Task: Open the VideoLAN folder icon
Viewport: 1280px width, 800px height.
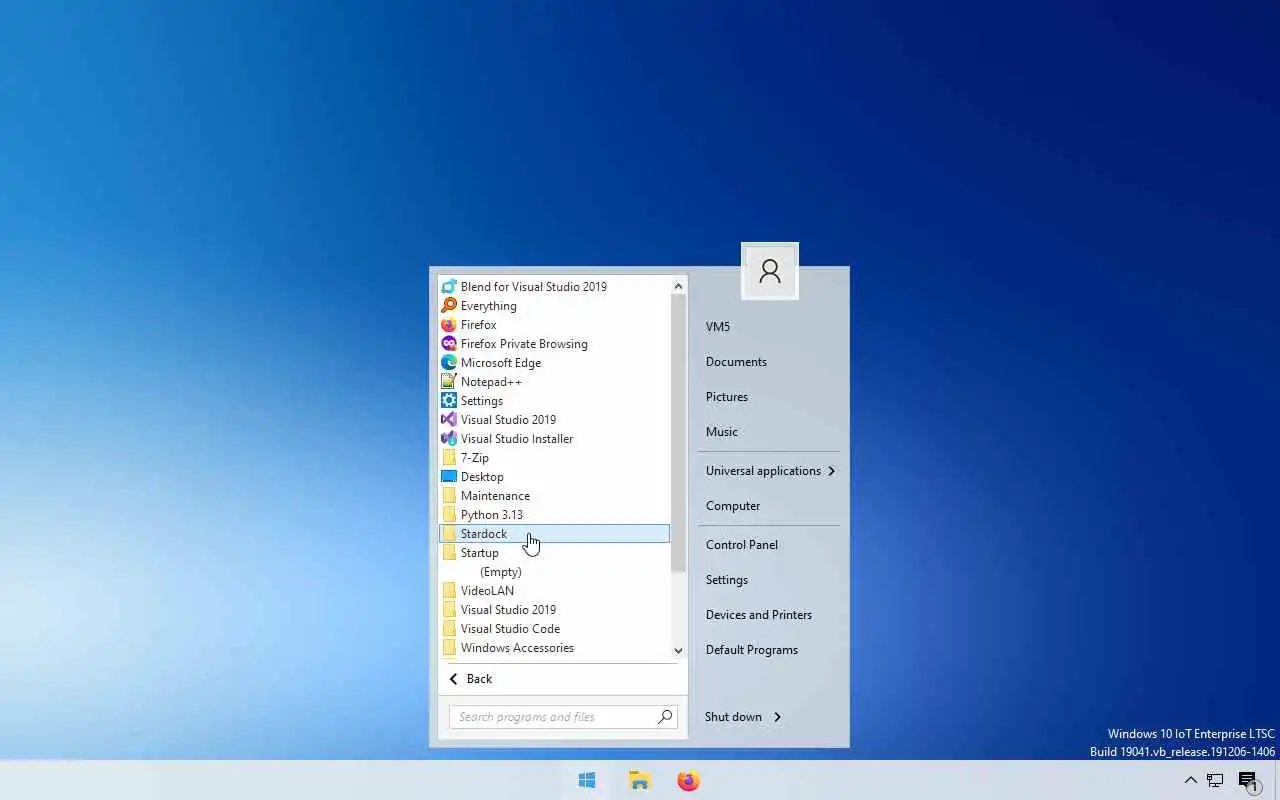Action: coord(449,591)
